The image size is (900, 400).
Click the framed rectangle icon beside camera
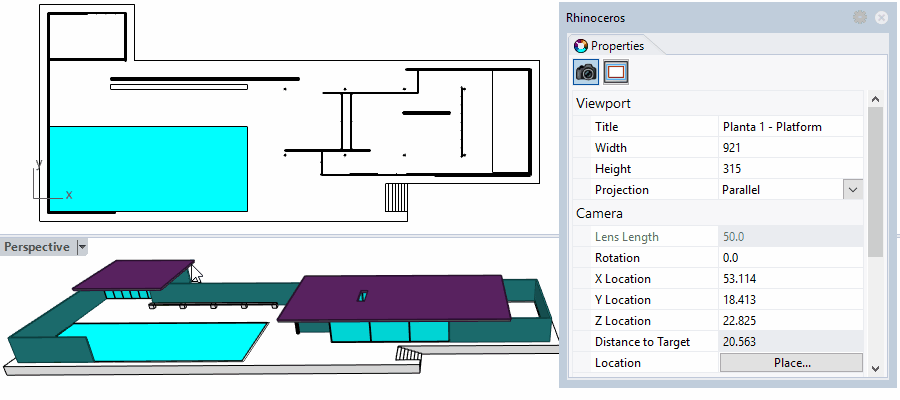(615, 72)
